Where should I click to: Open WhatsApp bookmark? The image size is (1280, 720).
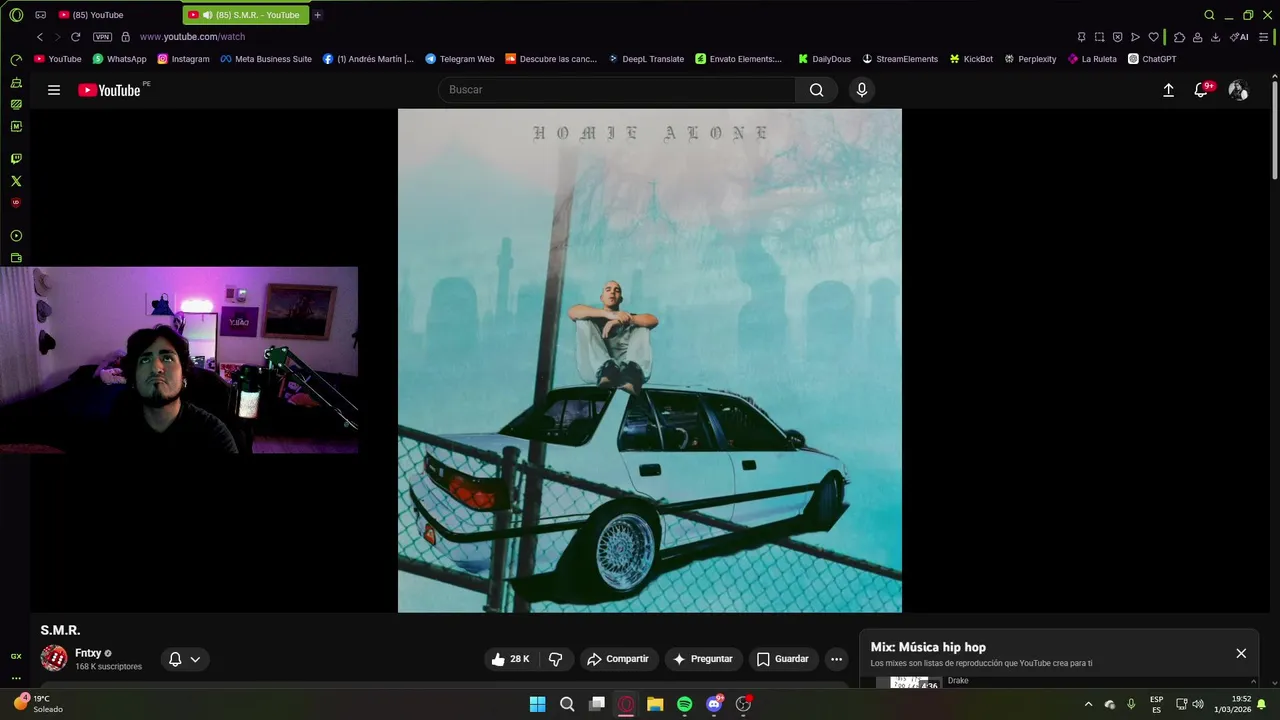point(119,59)
